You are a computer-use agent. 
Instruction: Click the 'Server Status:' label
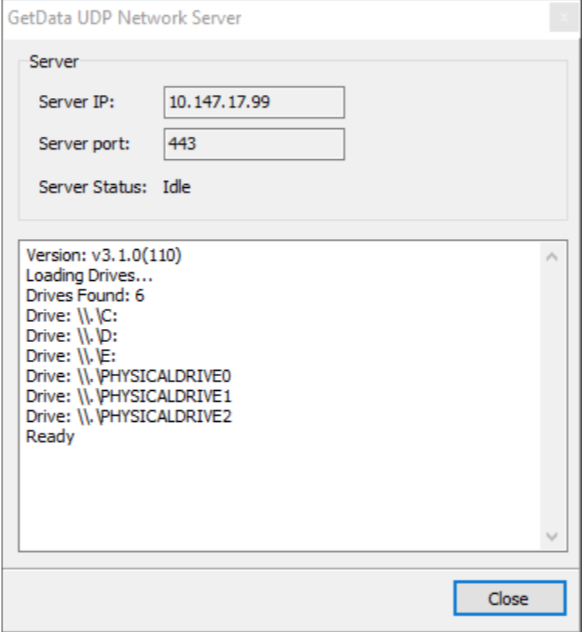click(x=93, y=187)
